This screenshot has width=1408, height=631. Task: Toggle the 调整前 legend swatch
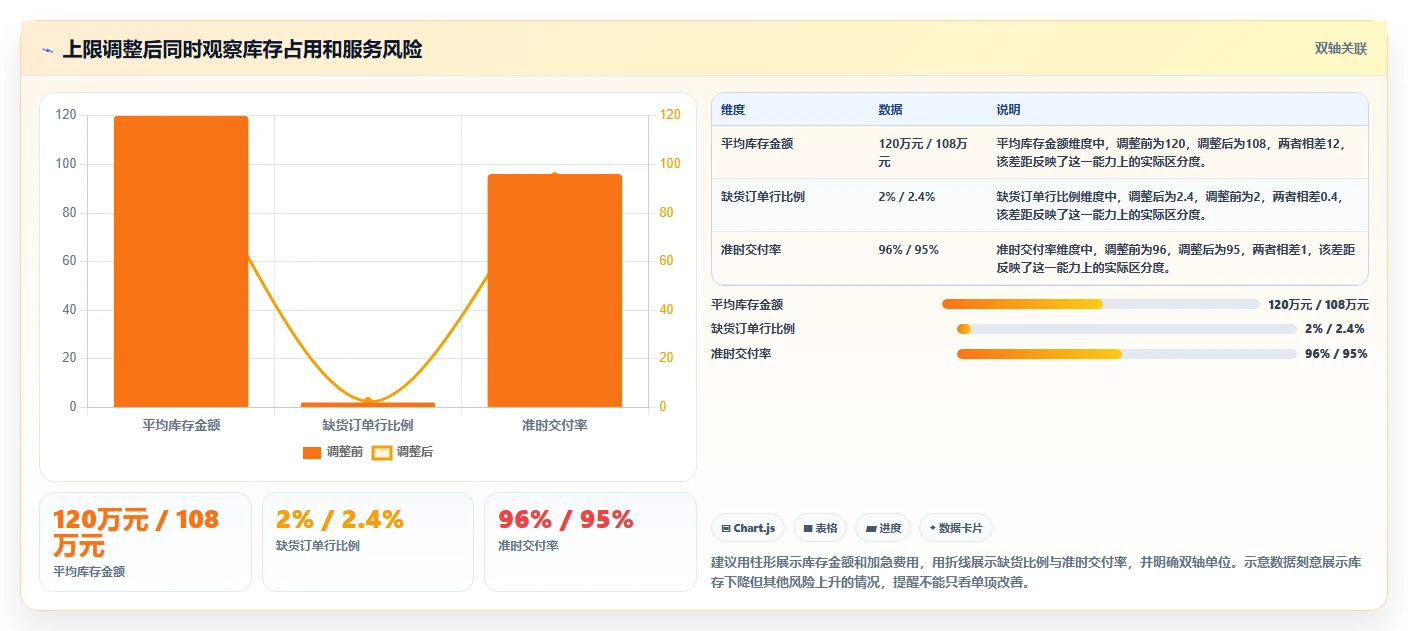312,453
